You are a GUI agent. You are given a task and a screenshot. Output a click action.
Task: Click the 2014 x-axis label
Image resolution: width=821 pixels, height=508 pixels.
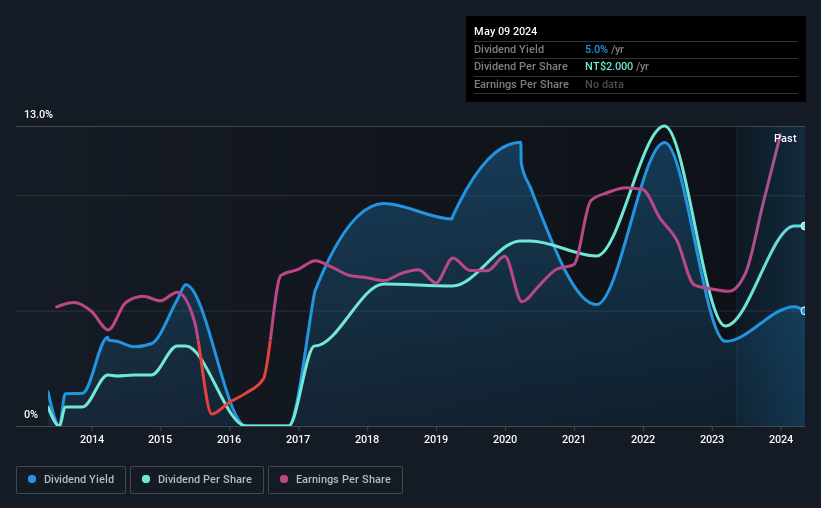click(x=92, y=439)
